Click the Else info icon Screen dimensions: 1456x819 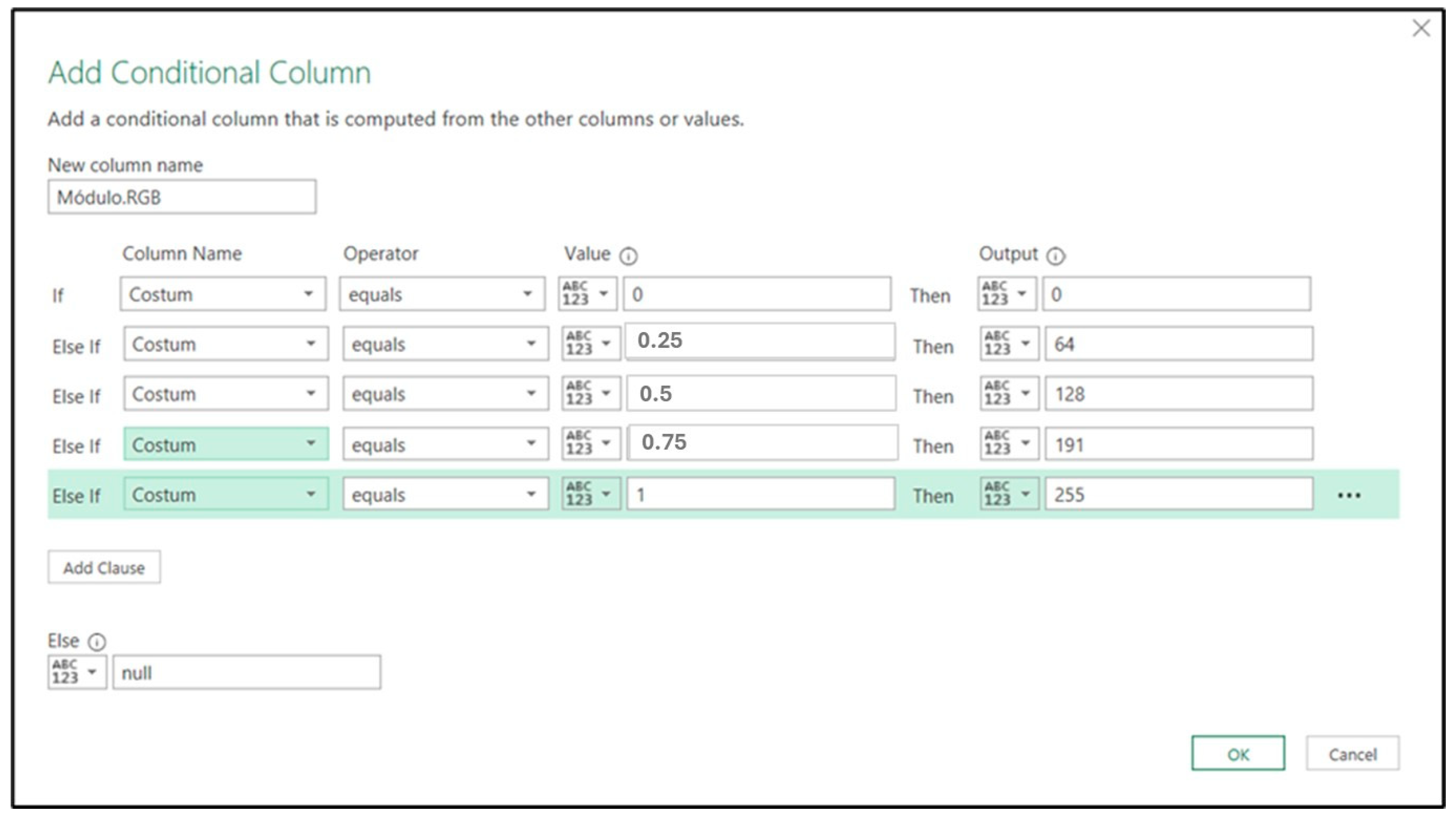tap(97, 642)
